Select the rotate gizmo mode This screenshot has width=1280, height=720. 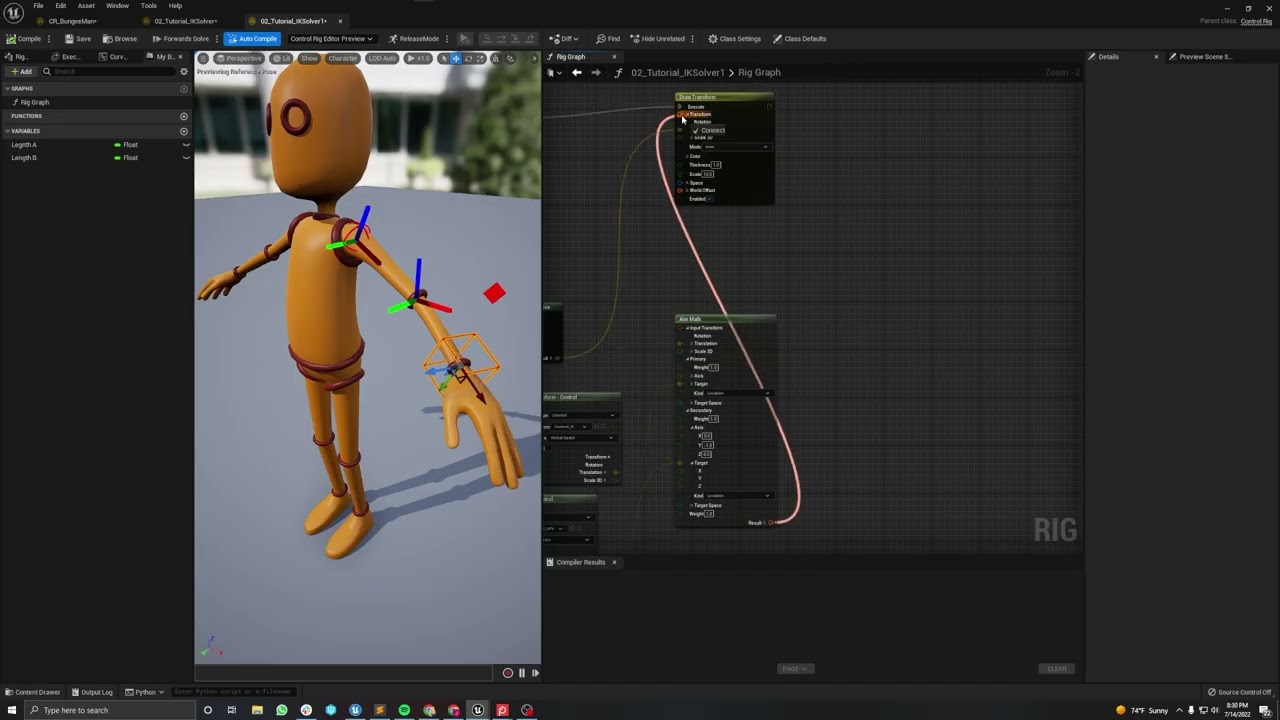(468, 58)
